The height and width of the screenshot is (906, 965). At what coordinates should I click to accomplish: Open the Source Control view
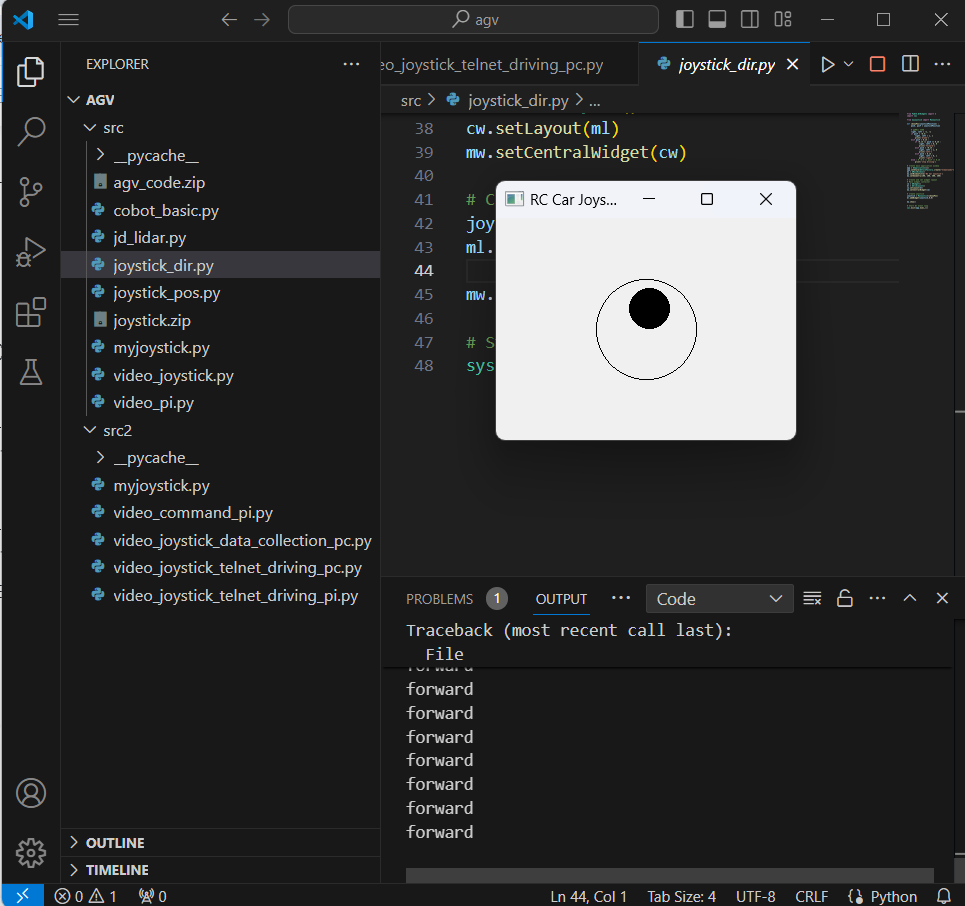[x=31, y=191]
